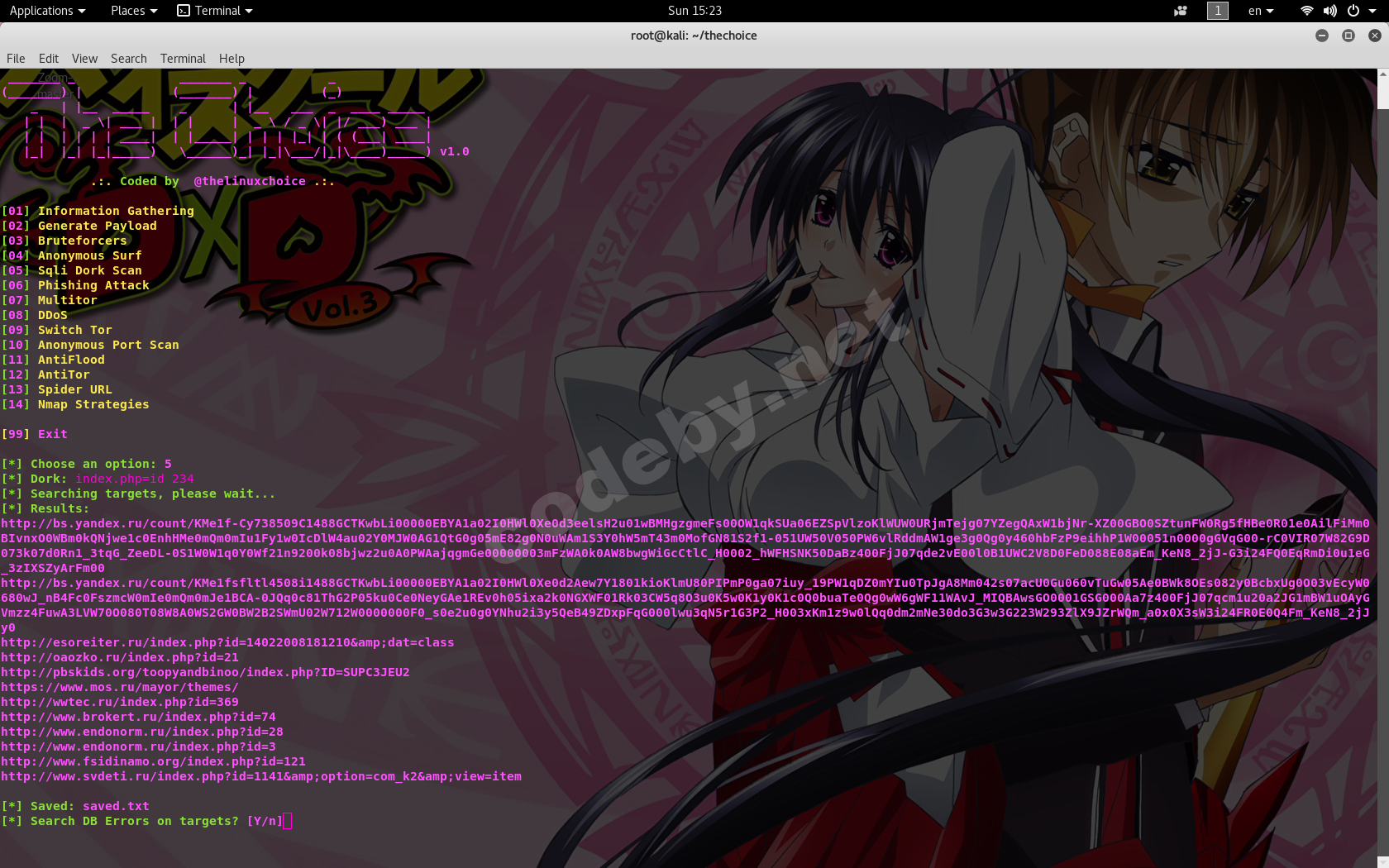Click the Bruteforcers option text
This screenshot has width=1389, height=868.
click(x=83, y=241)
